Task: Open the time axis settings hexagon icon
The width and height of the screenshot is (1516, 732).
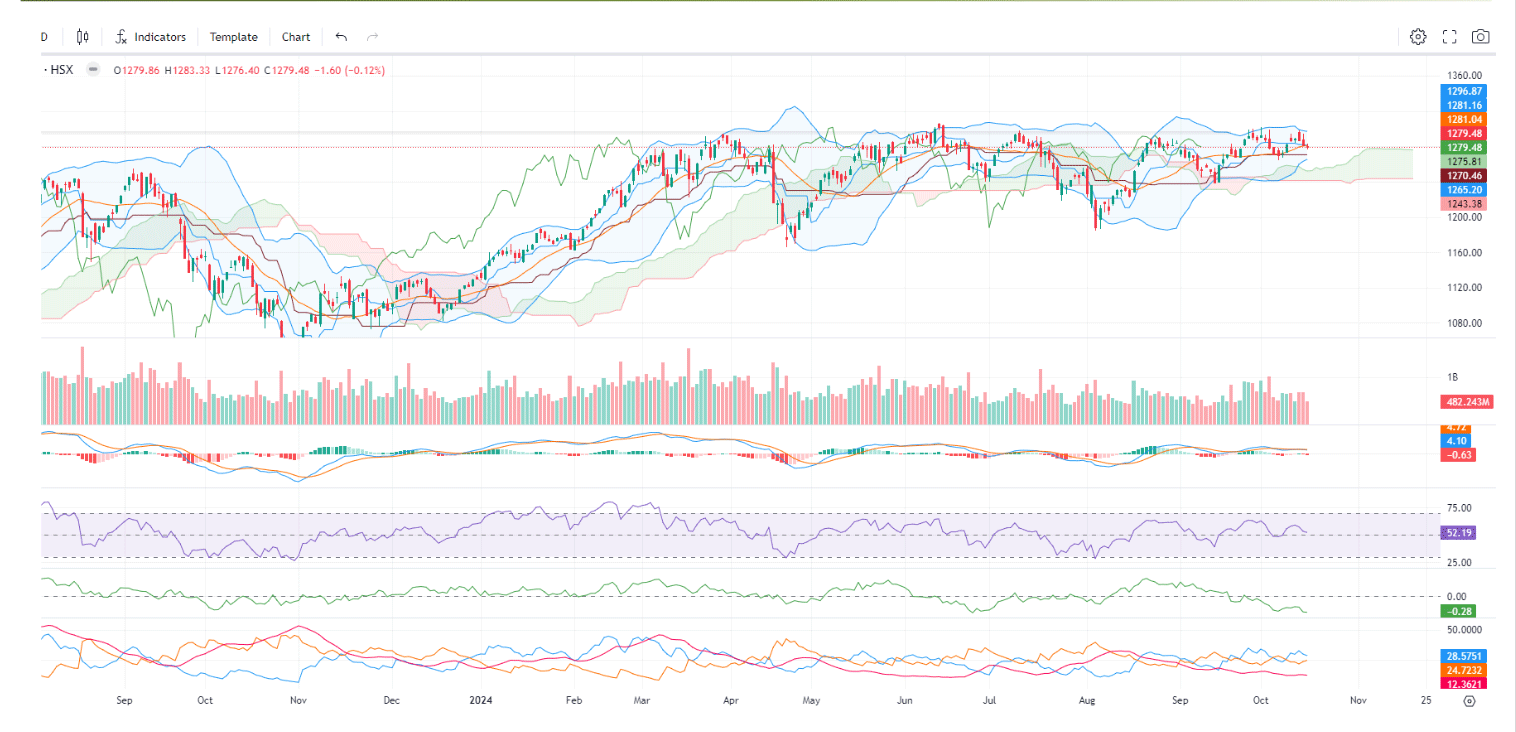Action: [x=1469, y=701]
